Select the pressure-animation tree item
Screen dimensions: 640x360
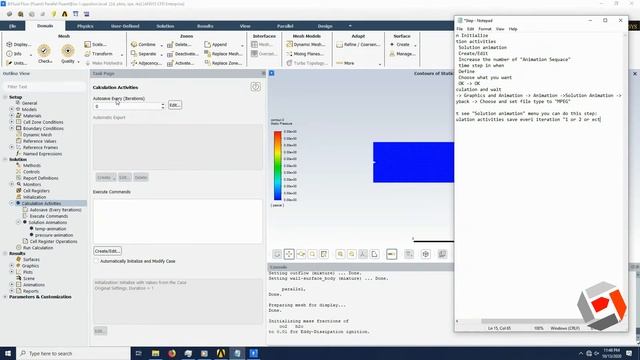coord(54,235)
